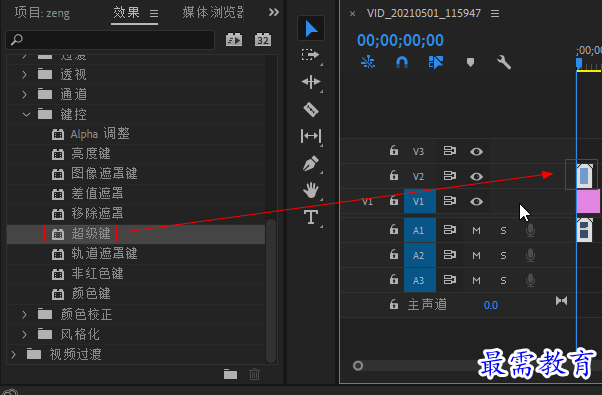Toggle lock on V3 track
This screenshot has height=395, width=602.
pos(394,150)
